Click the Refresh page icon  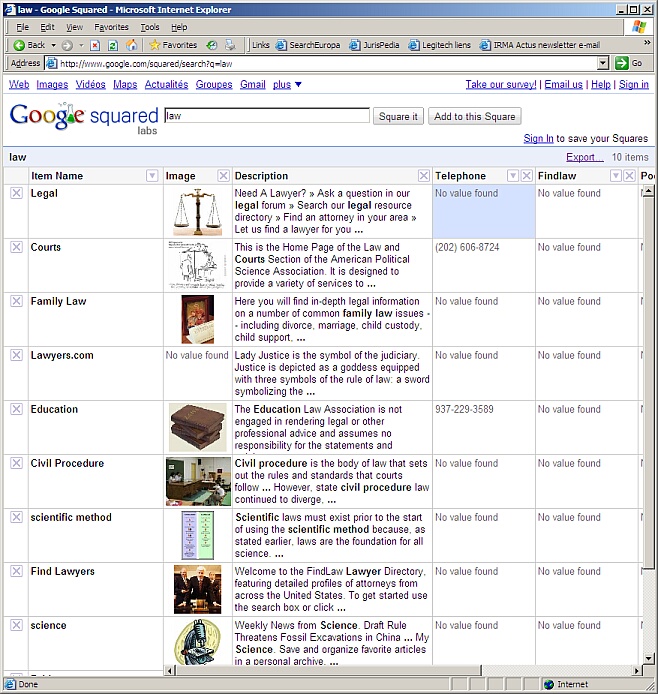113,45
